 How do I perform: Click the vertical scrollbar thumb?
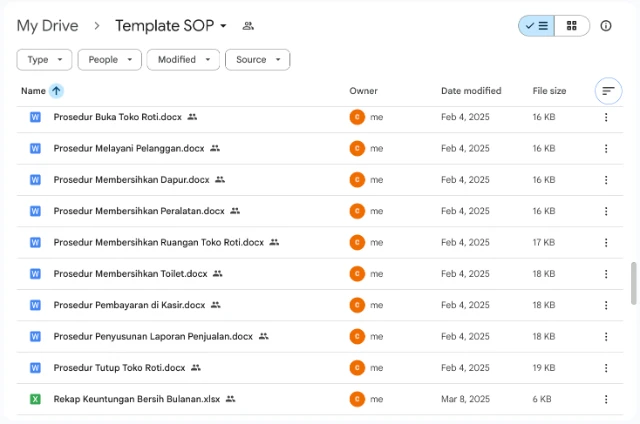click(633, 283)
